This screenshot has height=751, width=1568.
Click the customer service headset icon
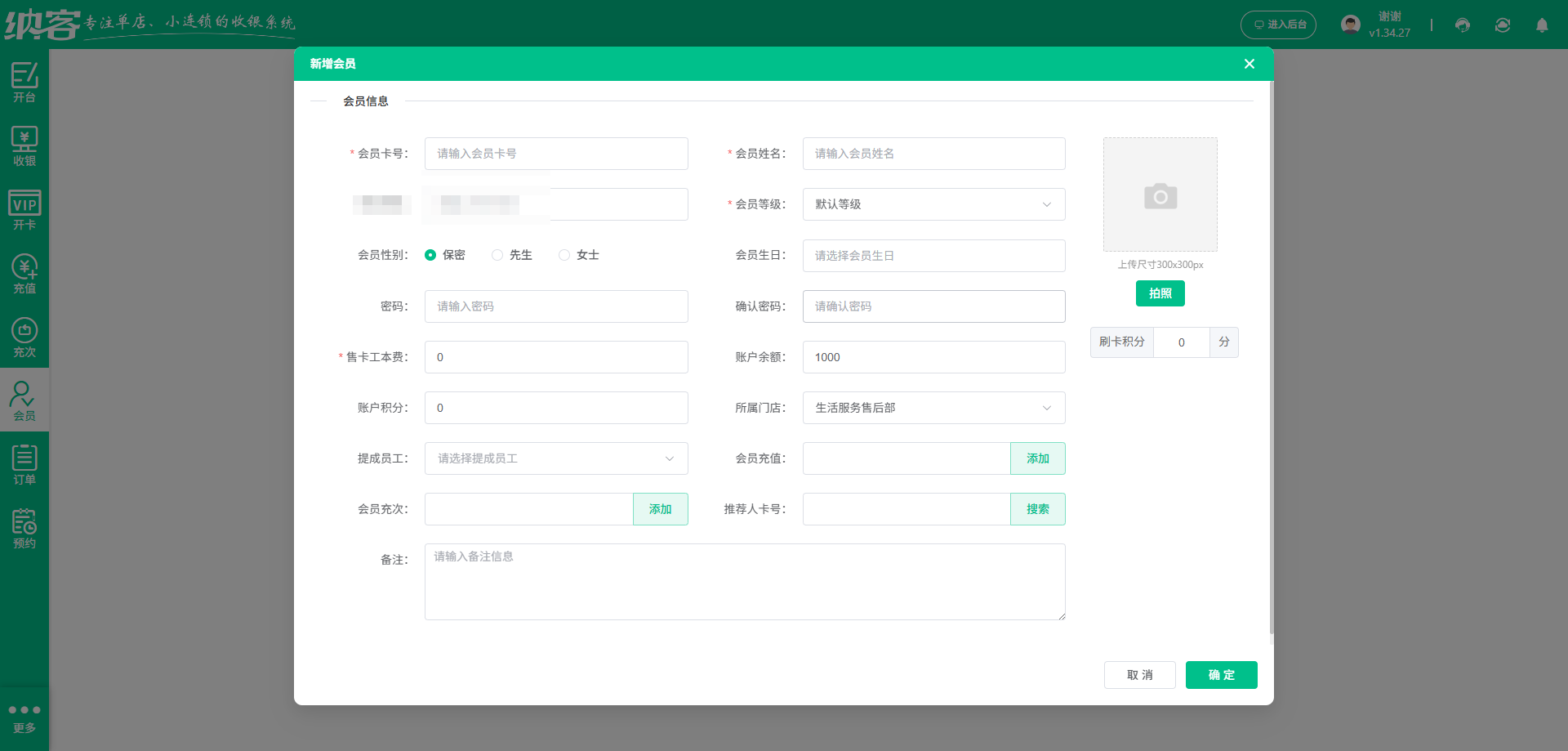1462,25
